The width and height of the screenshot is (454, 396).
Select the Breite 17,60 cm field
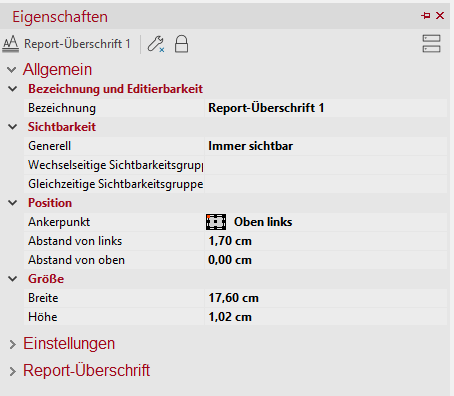coord(326,298)
